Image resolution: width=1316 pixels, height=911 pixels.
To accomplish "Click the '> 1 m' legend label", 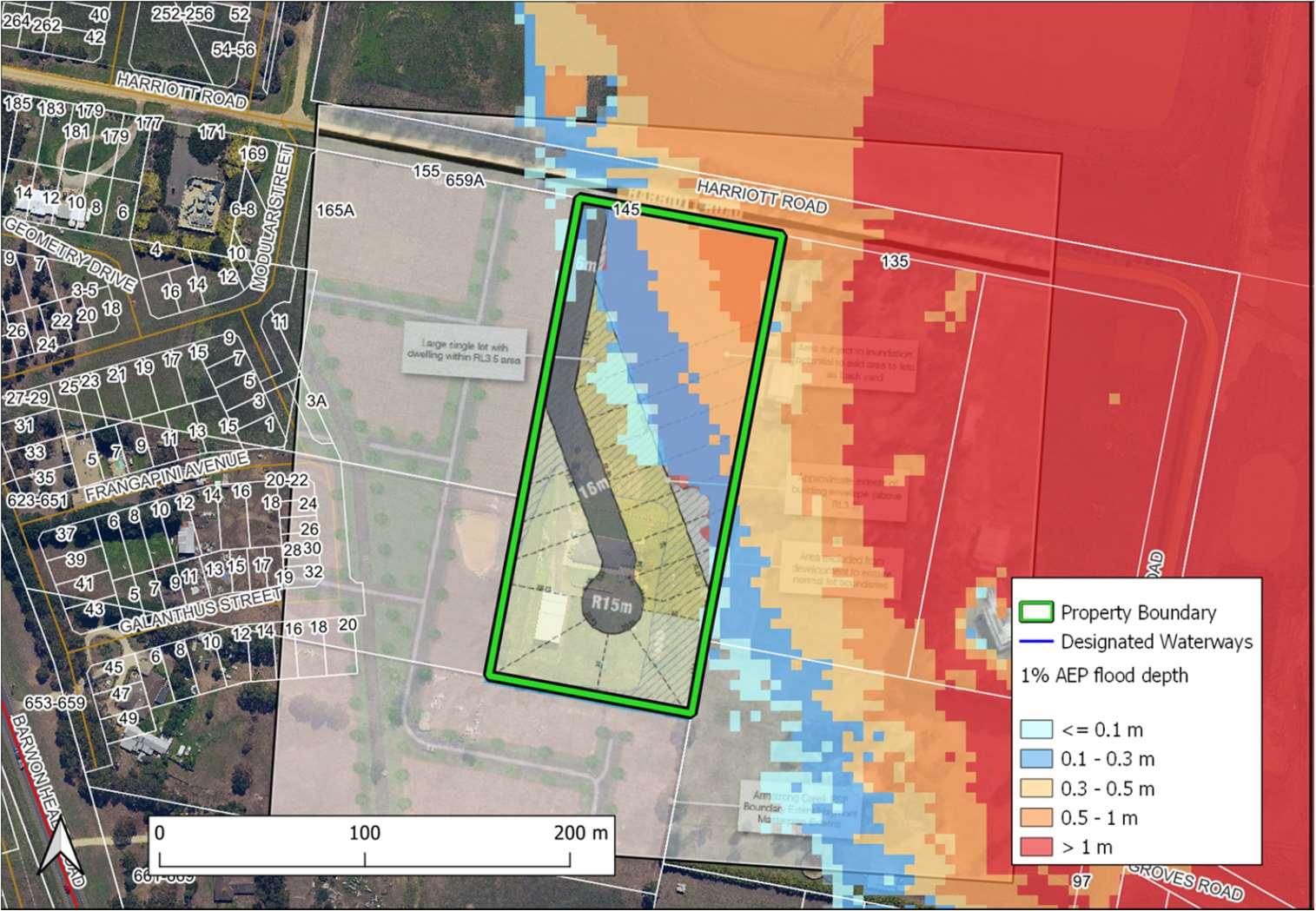I will click(1087, 848).
